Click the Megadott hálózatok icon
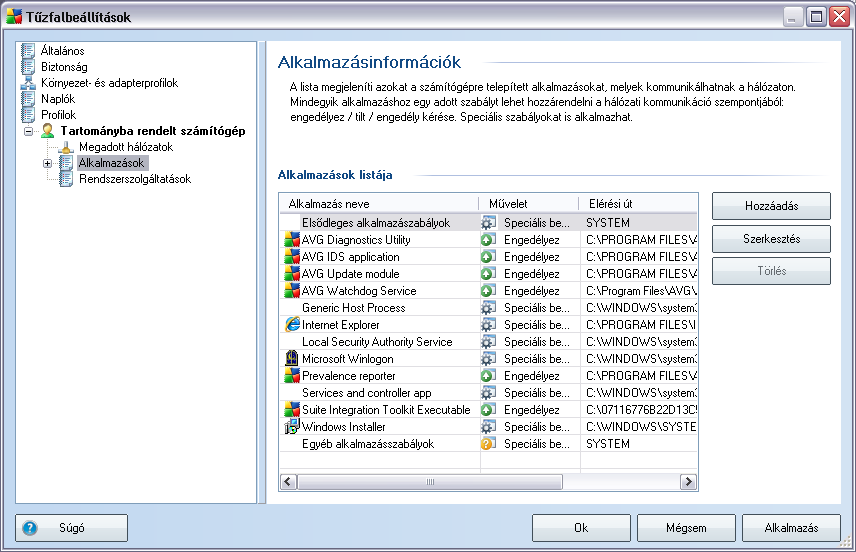 (x=66, y=147)
